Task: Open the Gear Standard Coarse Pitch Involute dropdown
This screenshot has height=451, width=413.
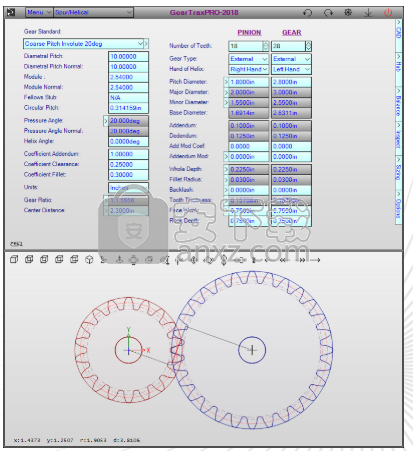Action: click(84, 44)
